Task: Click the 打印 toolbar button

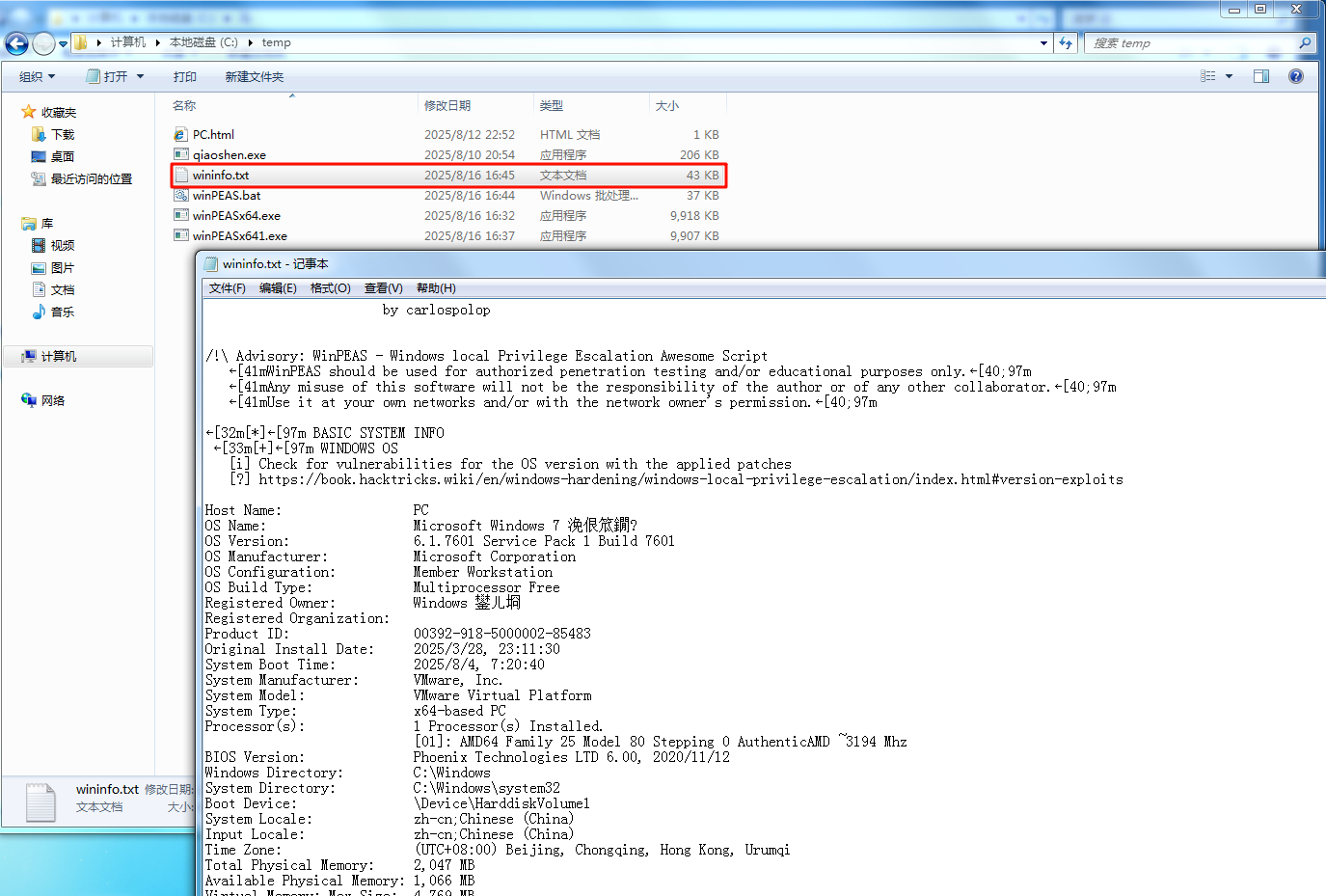Action: pyautogui.click(x=184, y=77)
